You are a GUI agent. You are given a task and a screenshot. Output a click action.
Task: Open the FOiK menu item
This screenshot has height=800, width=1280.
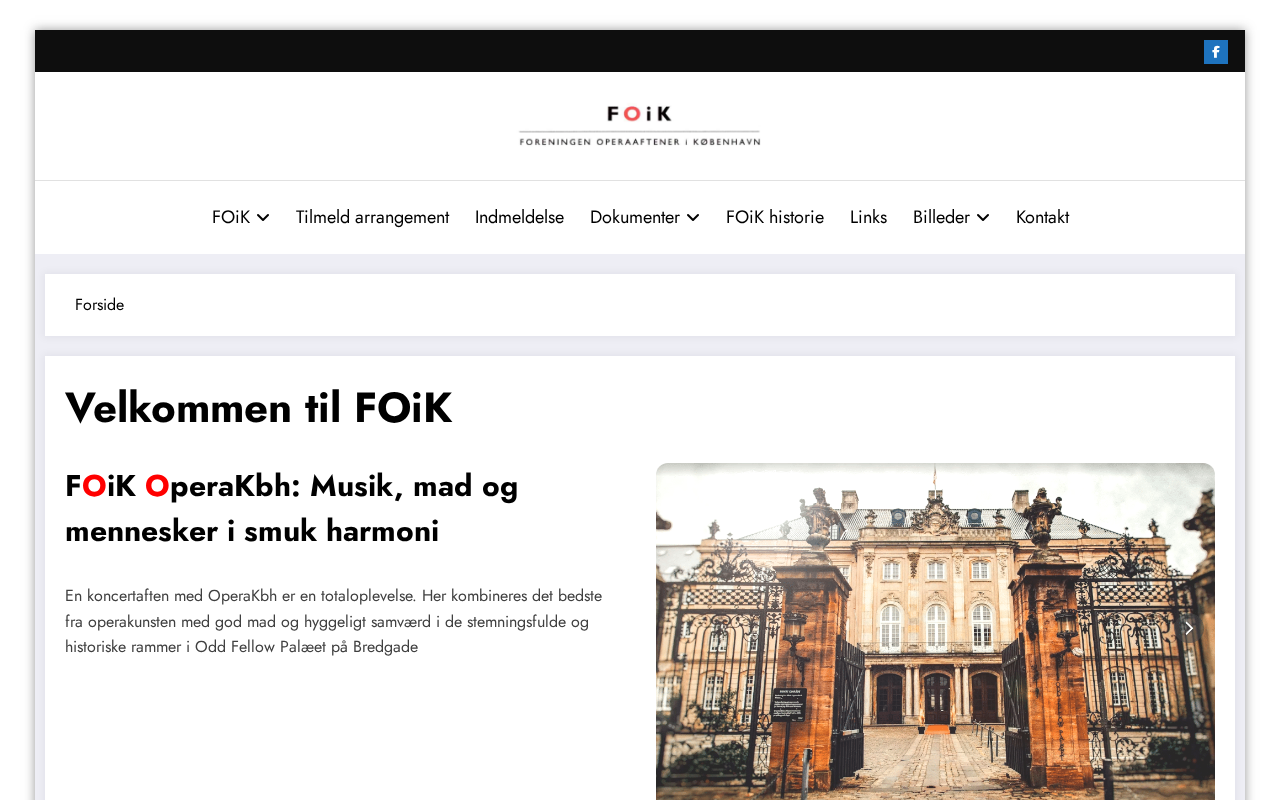tap(231, 217)
